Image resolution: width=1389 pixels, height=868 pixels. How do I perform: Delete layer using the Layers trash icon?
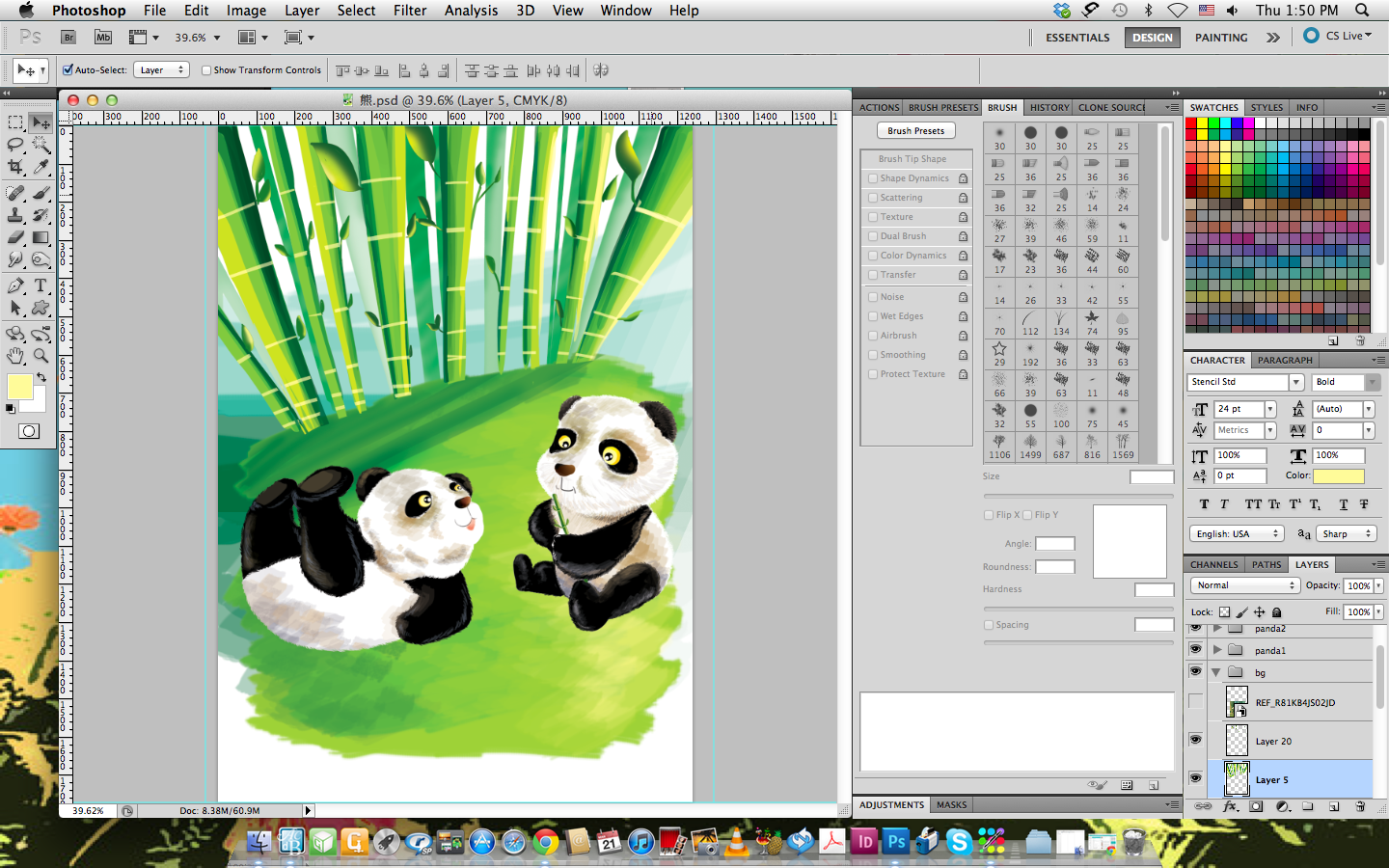point(1360,806)
